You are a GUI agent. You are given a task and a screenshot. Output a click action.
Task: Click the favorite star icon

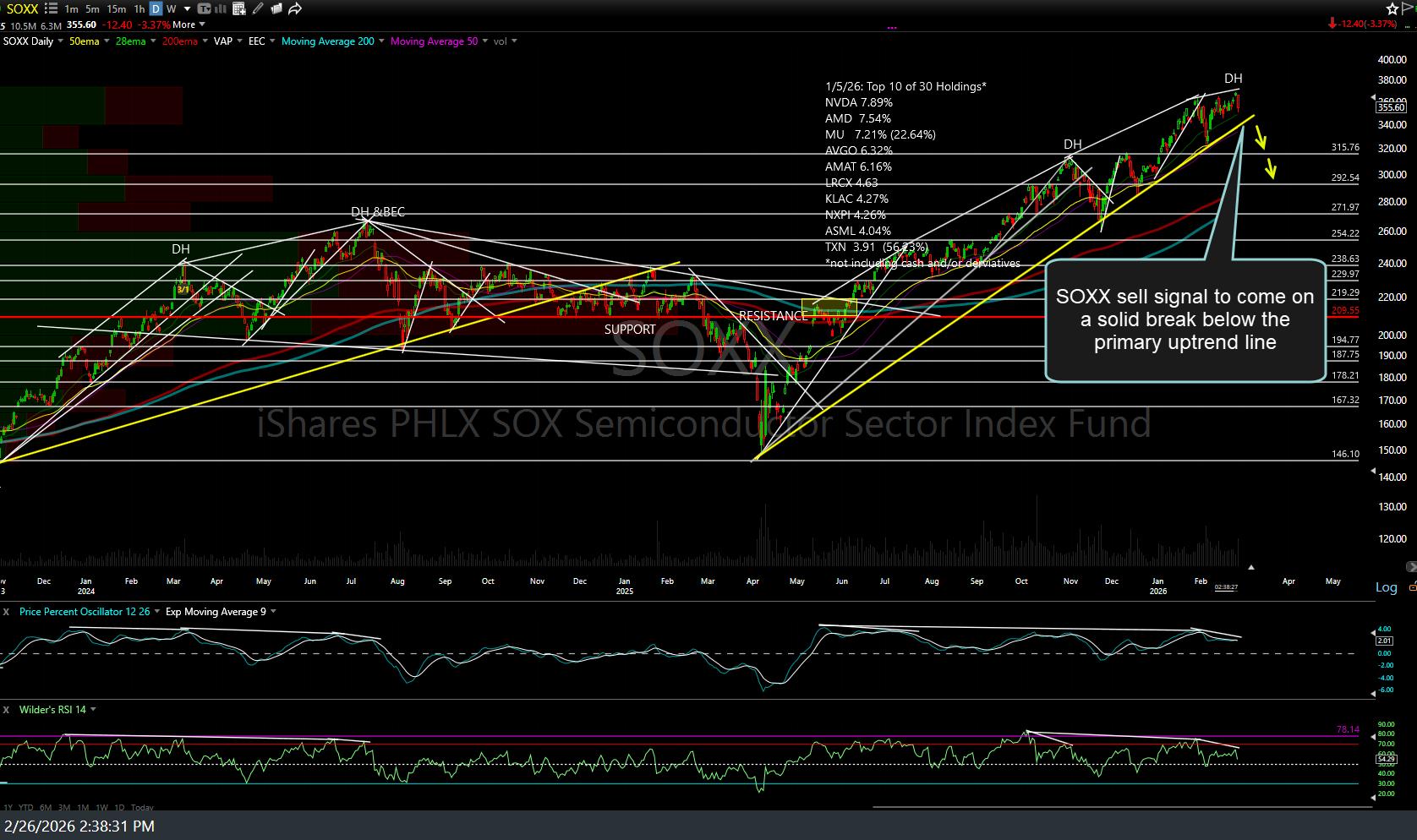[1392, 9]
